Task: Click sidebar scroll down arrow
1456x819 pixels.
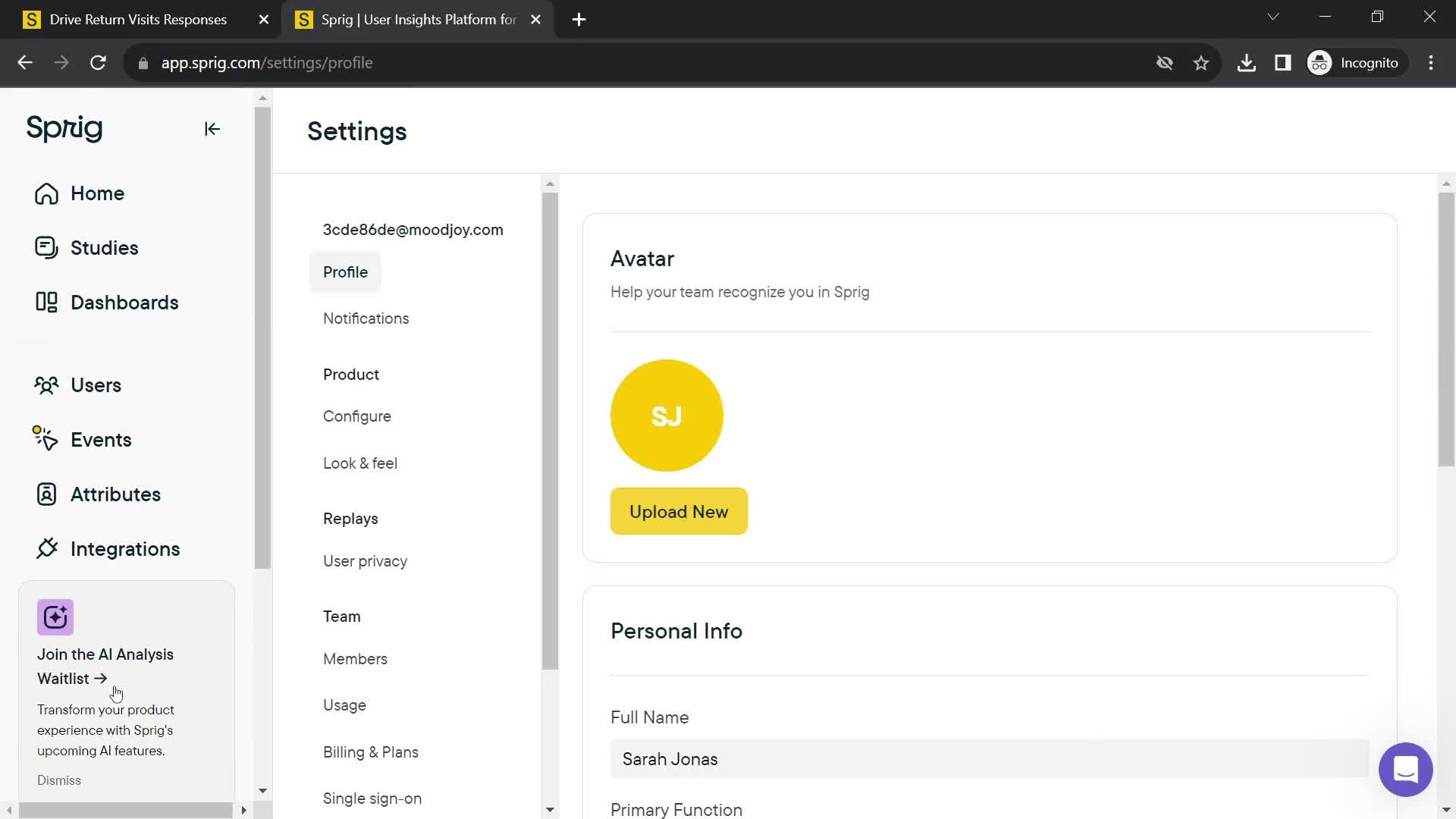Action: click(x=262, y=791)
